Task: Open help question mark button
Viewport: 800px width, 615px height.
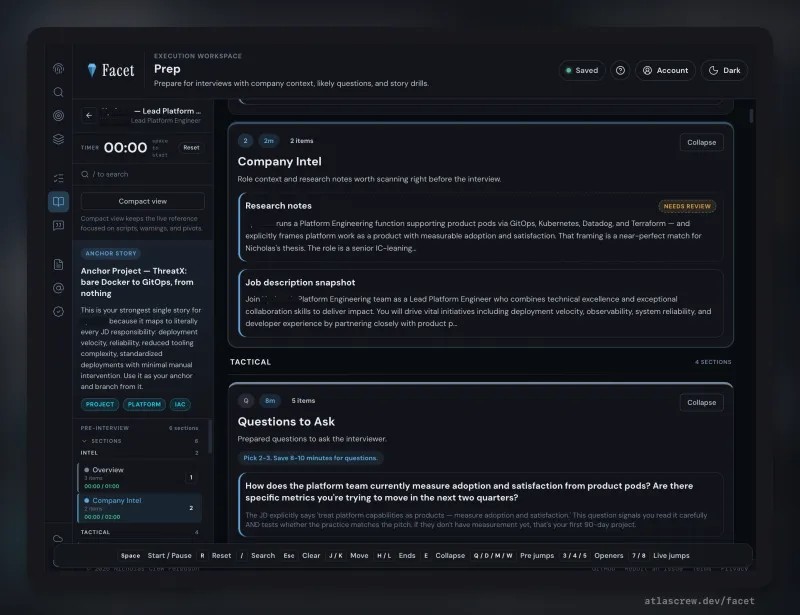Action: 620,70
